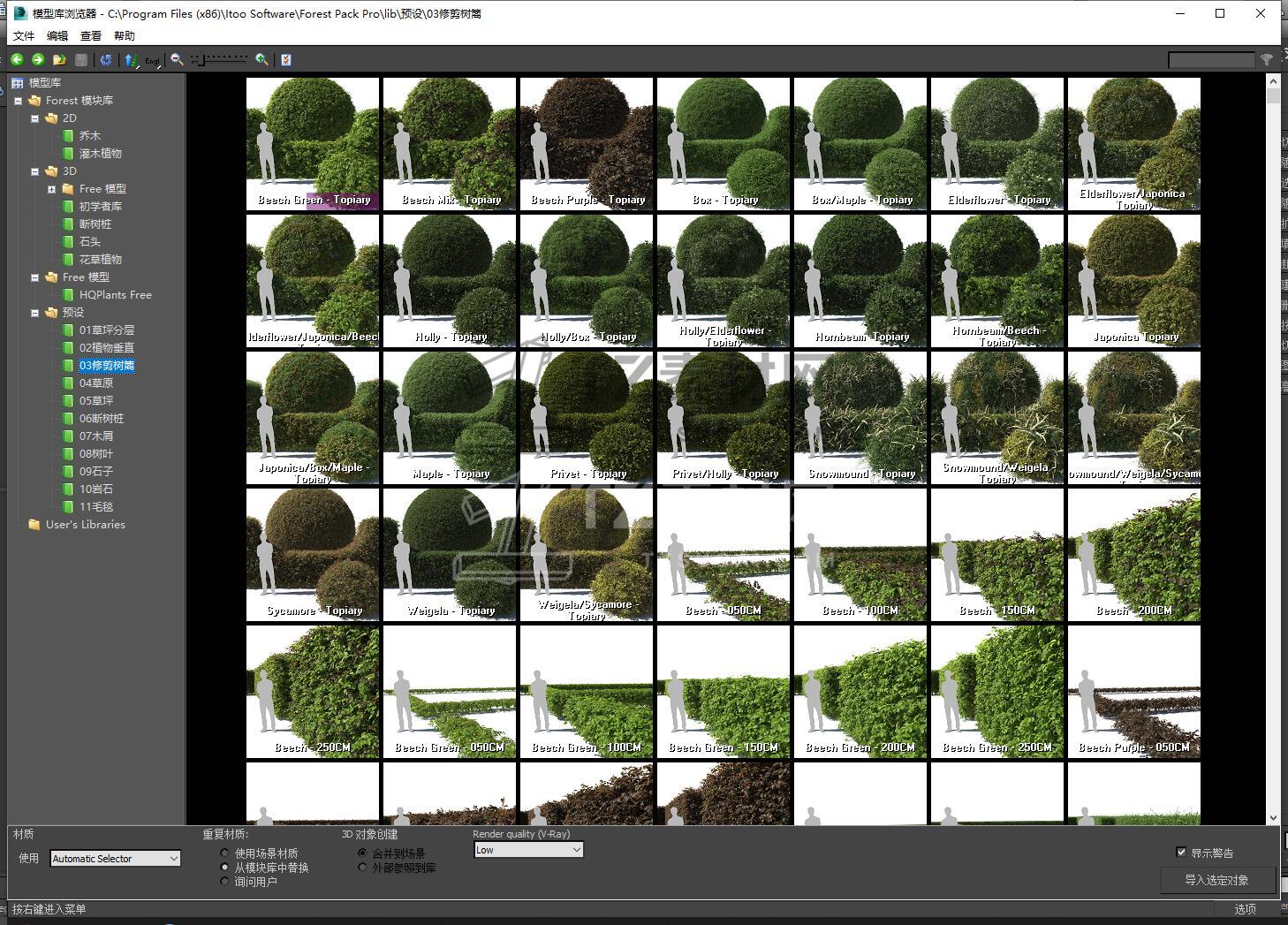
Task: Open the 帮助 menu
Action: [125, 36]
